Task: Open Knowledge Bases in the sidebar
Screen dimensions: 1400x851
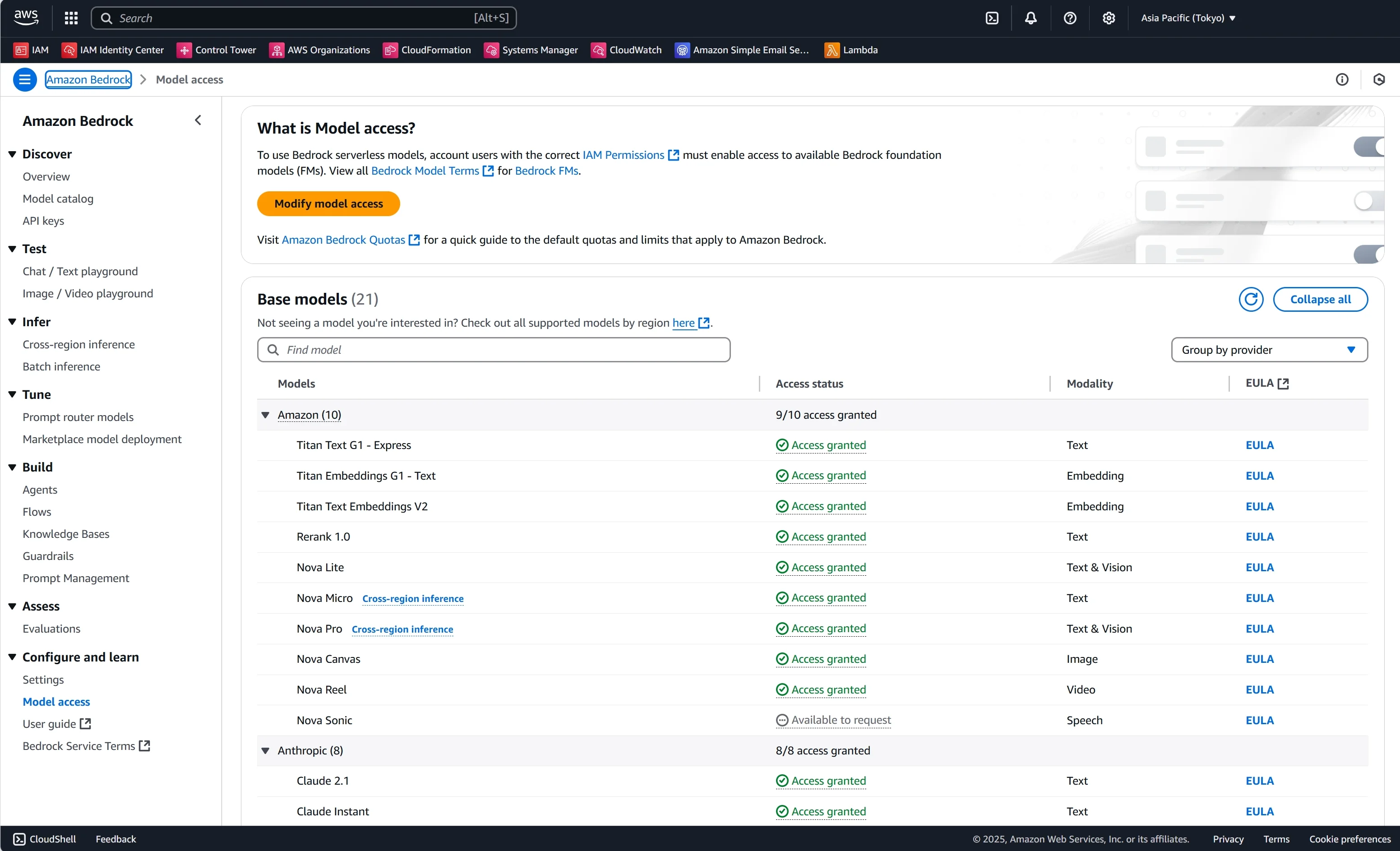Action: point(66,534)
